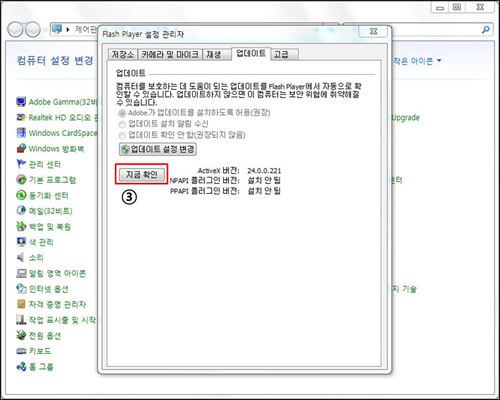
Task: Open the 백업 및 복원 icon
Action: [21, 226]
